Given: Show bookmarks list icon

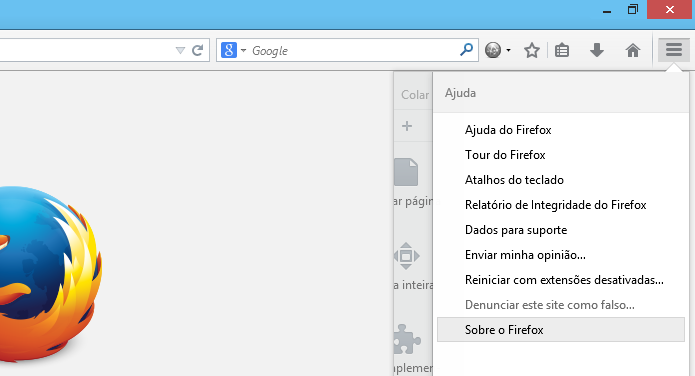Looking at the screenshot, I should (562, 50).
